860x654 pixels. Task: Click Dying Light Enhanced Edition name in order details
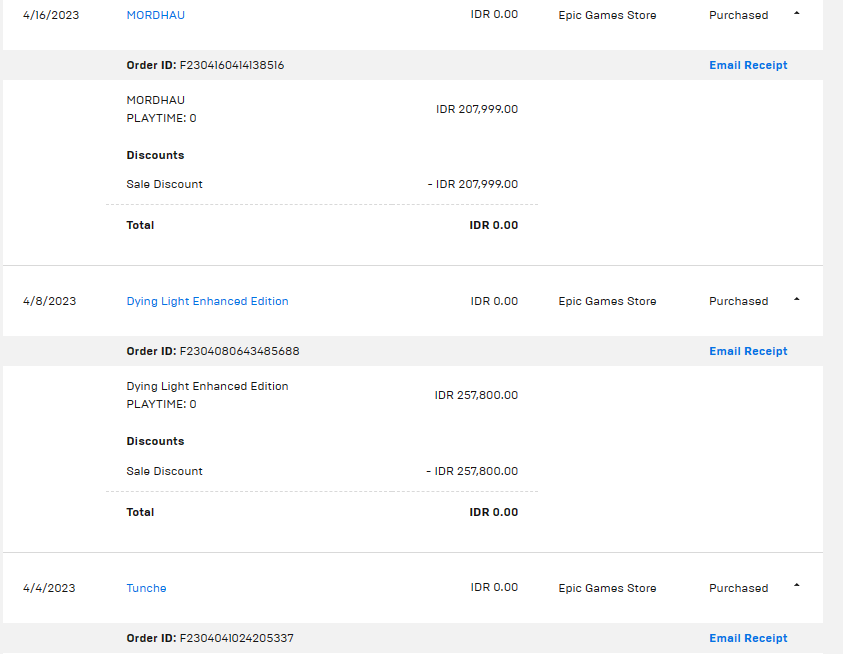click(207, 386)
